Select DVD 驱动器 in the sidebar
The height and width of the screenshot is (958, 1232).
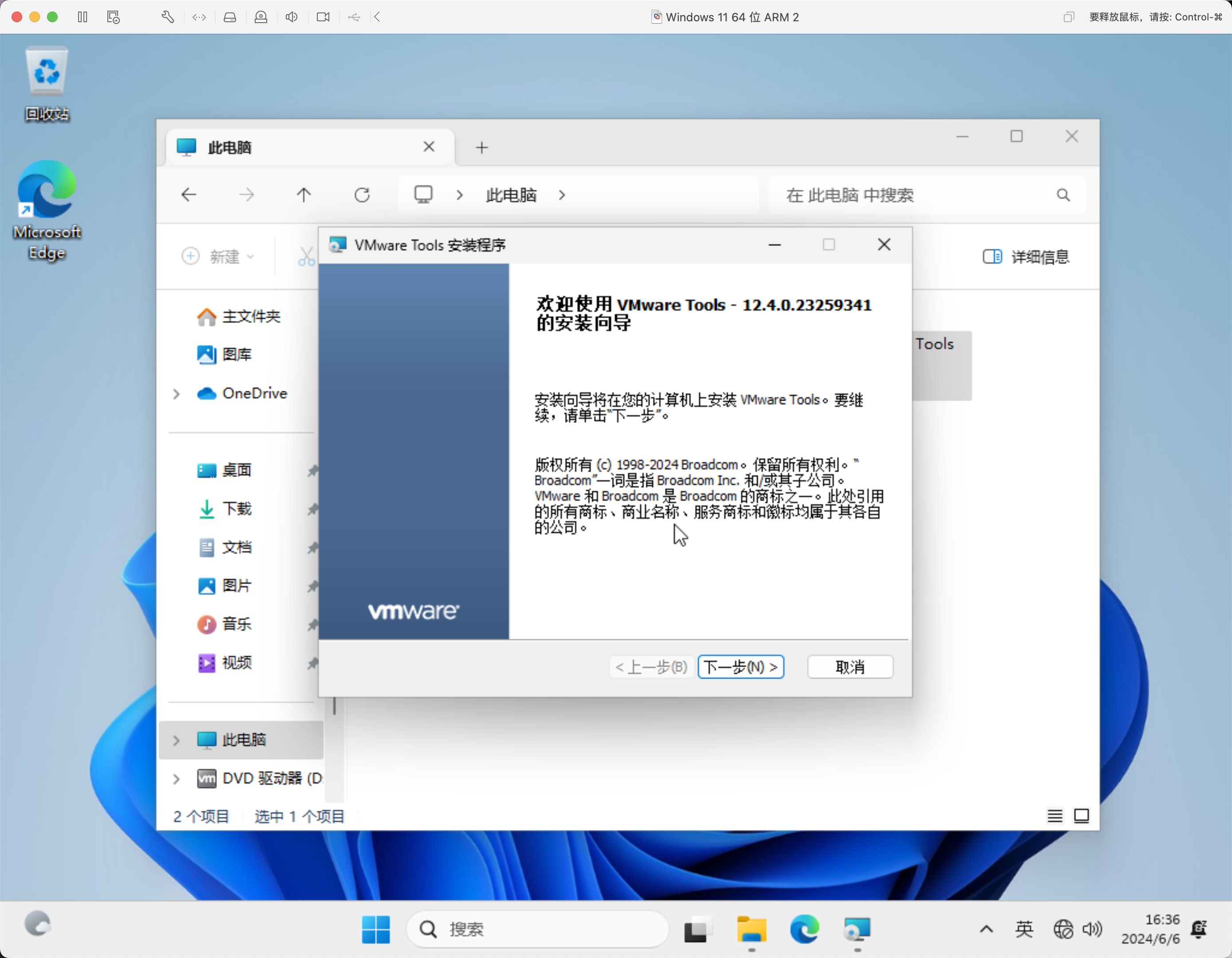pos(260,778)
